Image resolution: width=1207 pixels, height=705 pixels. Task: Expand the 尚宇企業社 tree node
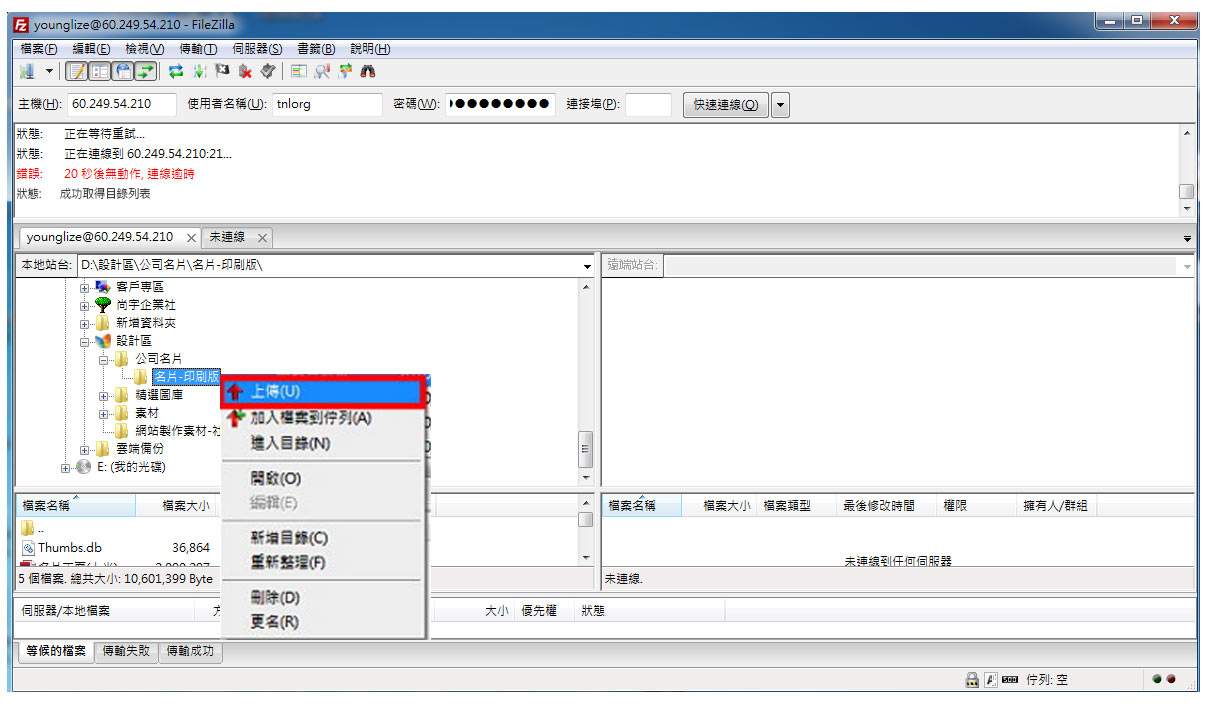[85, 305]
